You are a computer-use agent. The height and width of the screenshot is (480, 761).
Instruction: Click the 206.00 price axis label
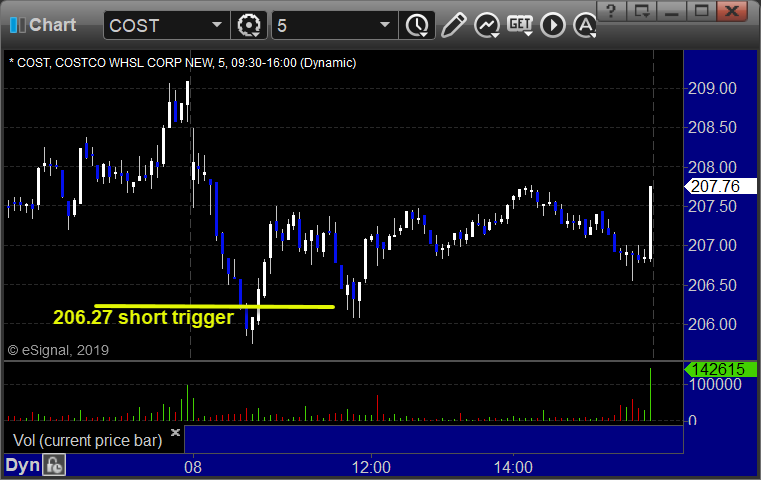712,324
